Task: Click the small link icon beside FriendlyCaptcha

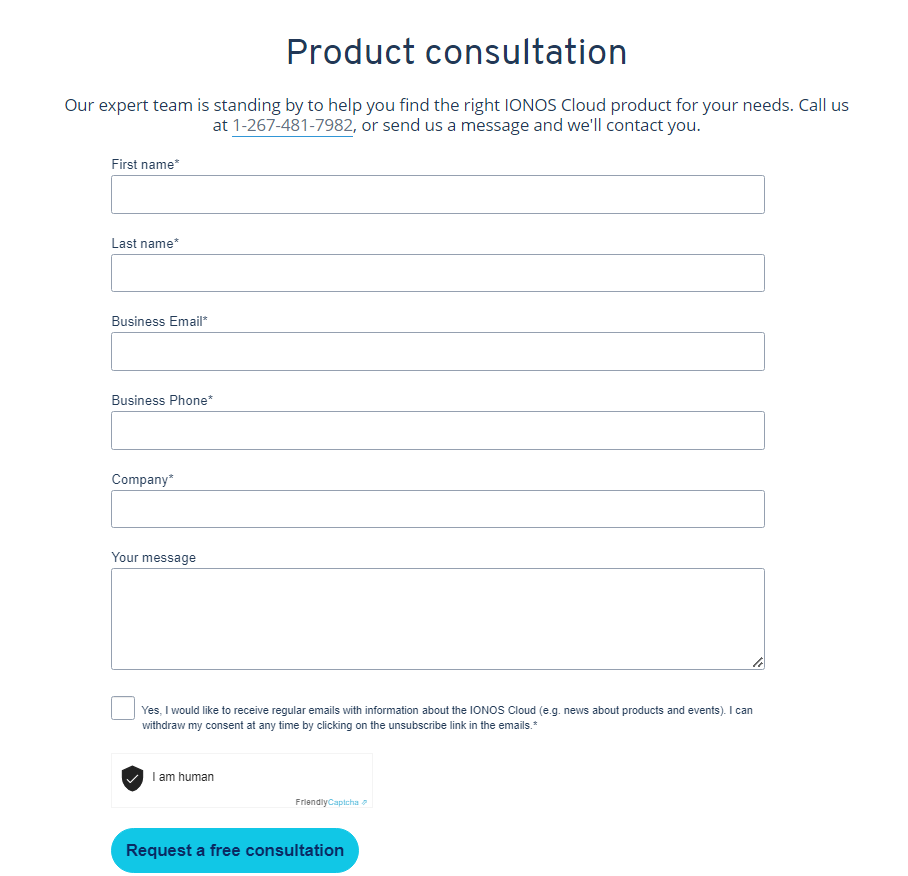Action: (x=364, y=802)
